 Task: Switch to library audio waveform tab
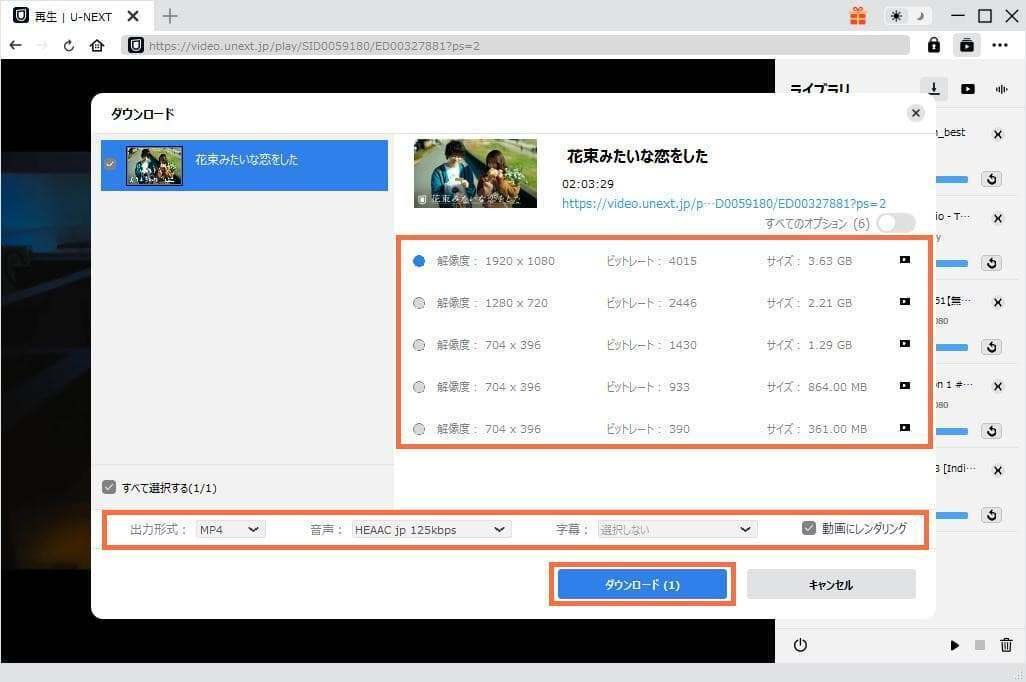[x=1001, y=89]
